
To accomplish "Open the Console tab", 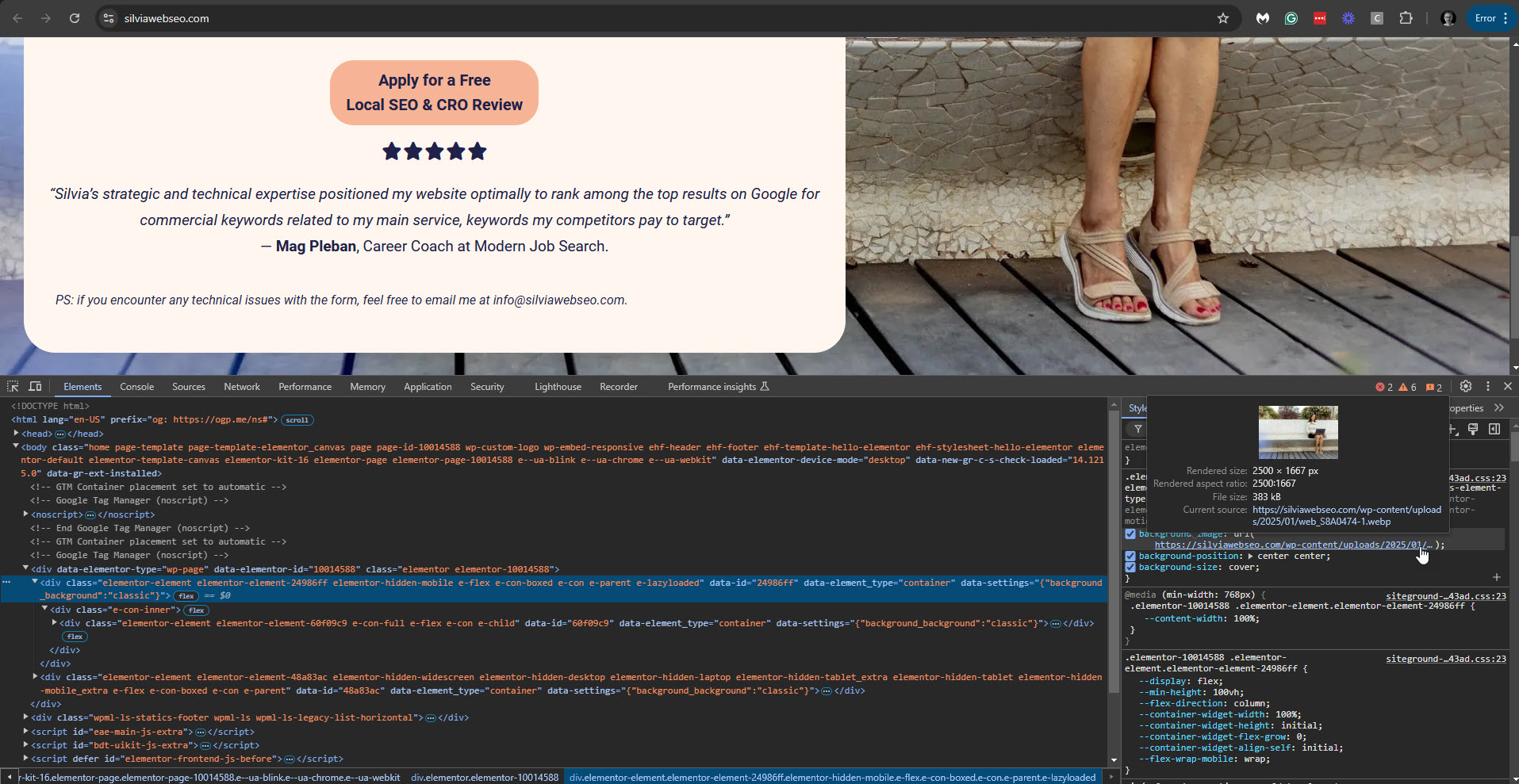I will (137, 387).
